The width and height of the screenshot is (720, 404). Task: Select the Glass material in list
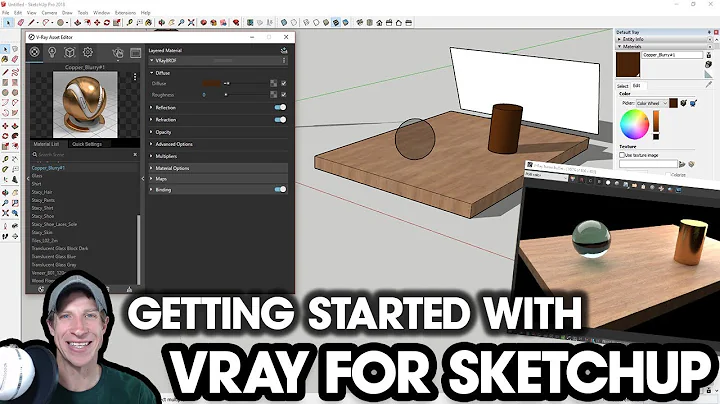tap(37, 176)
